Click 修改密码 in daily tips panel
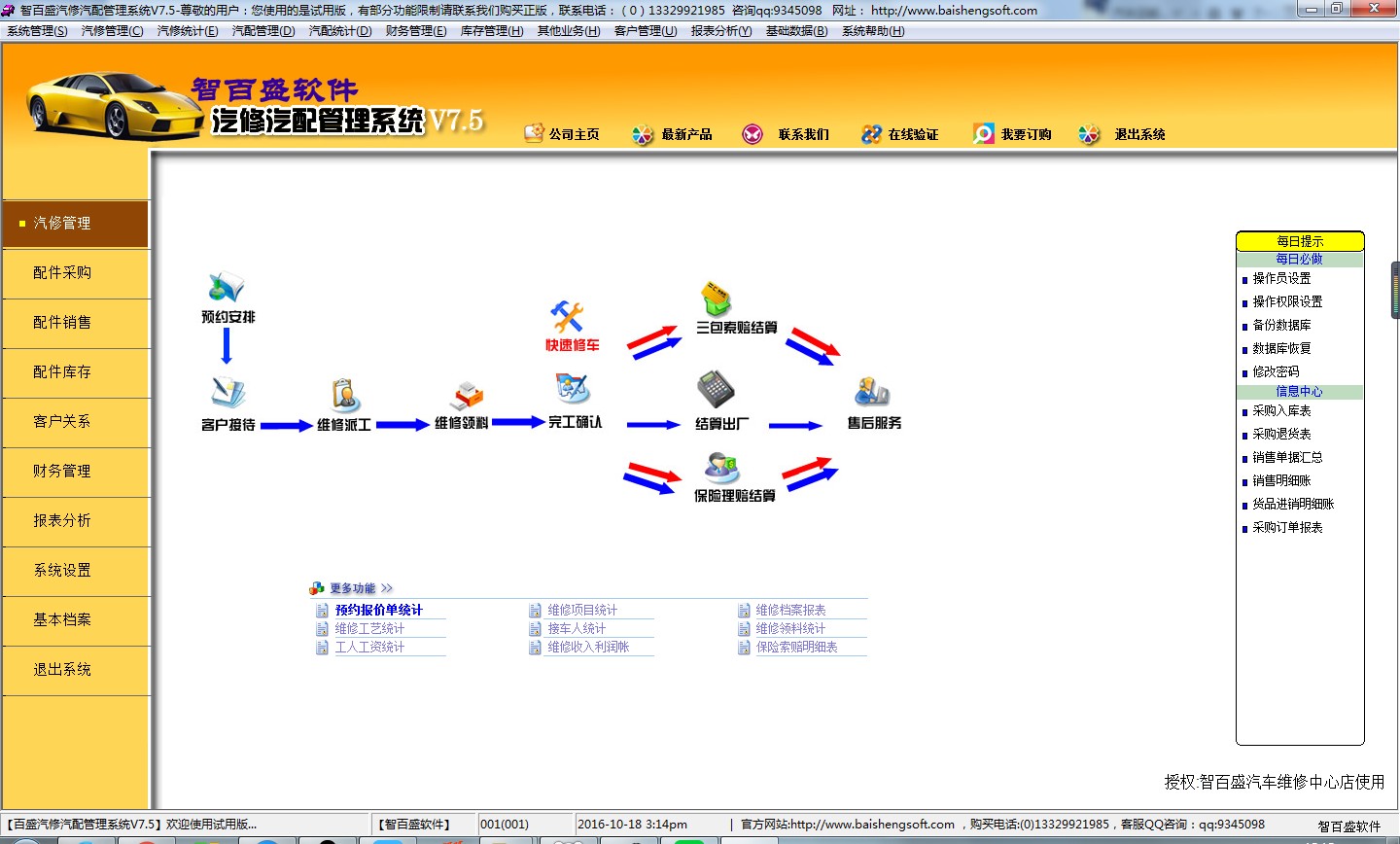Viewport: 1400px width, 844px height. [x=1276, y=372]
